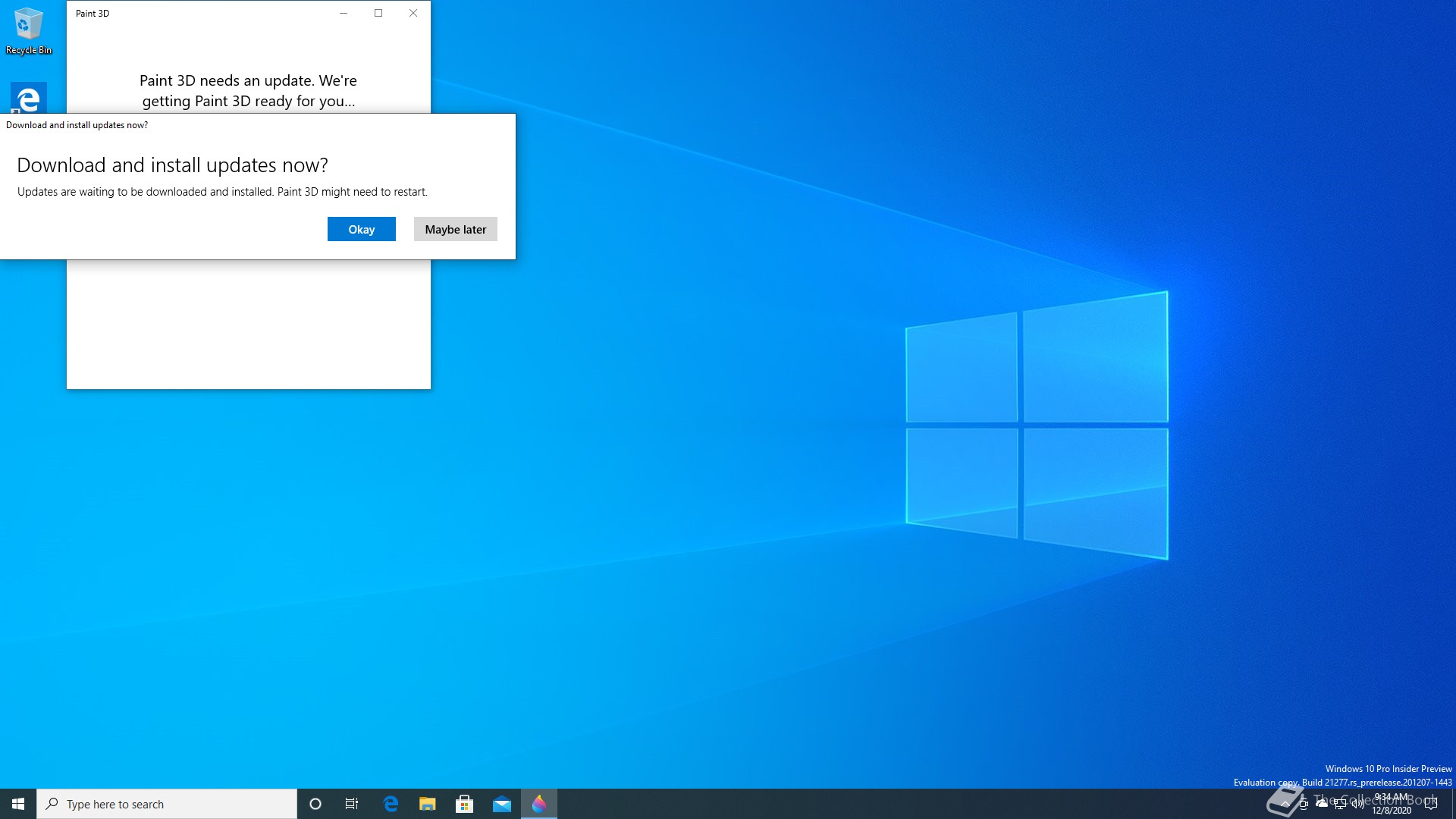Open OneDrive cloud tray icon
This screenshot has width=1456, height=819.
[1322, 803]
